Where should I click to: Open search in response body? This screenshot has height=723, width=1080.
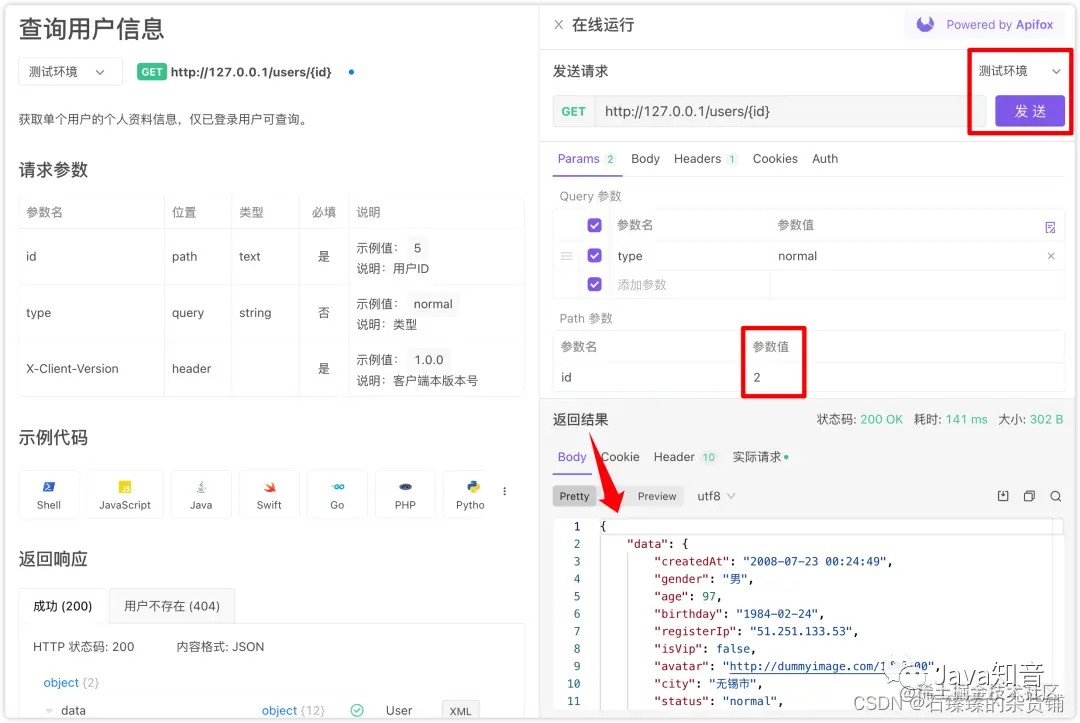click(1055, 495)
